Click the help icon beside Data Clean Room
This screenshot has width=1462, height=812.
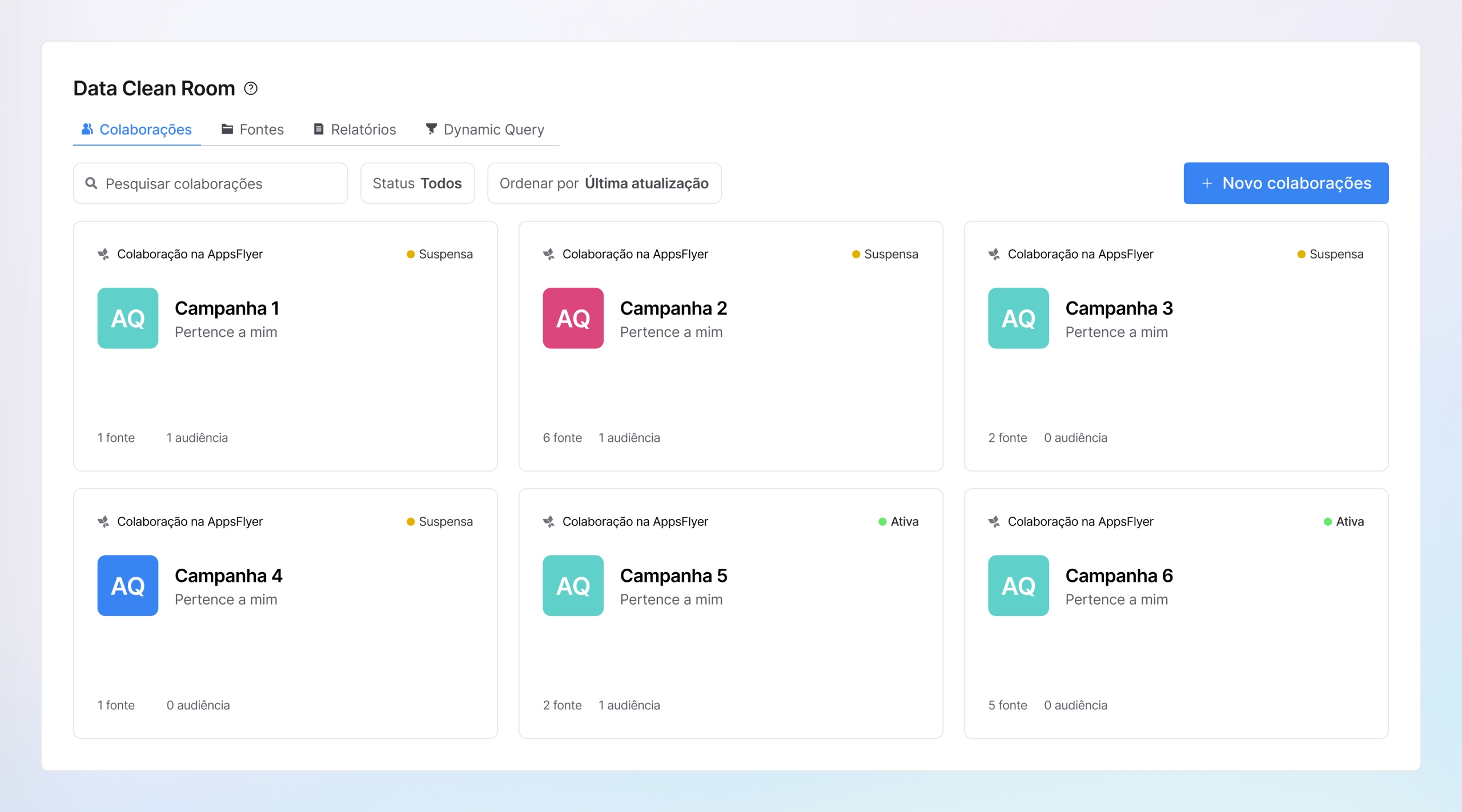[251, 89]
